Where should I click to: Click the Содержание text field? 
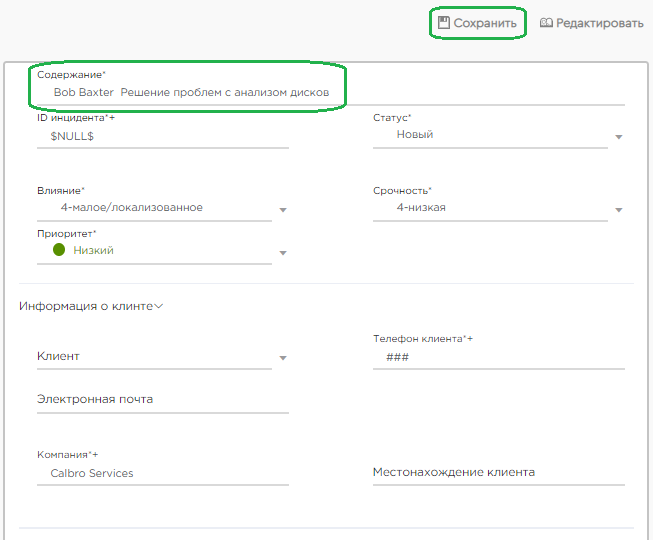point(331,92)
